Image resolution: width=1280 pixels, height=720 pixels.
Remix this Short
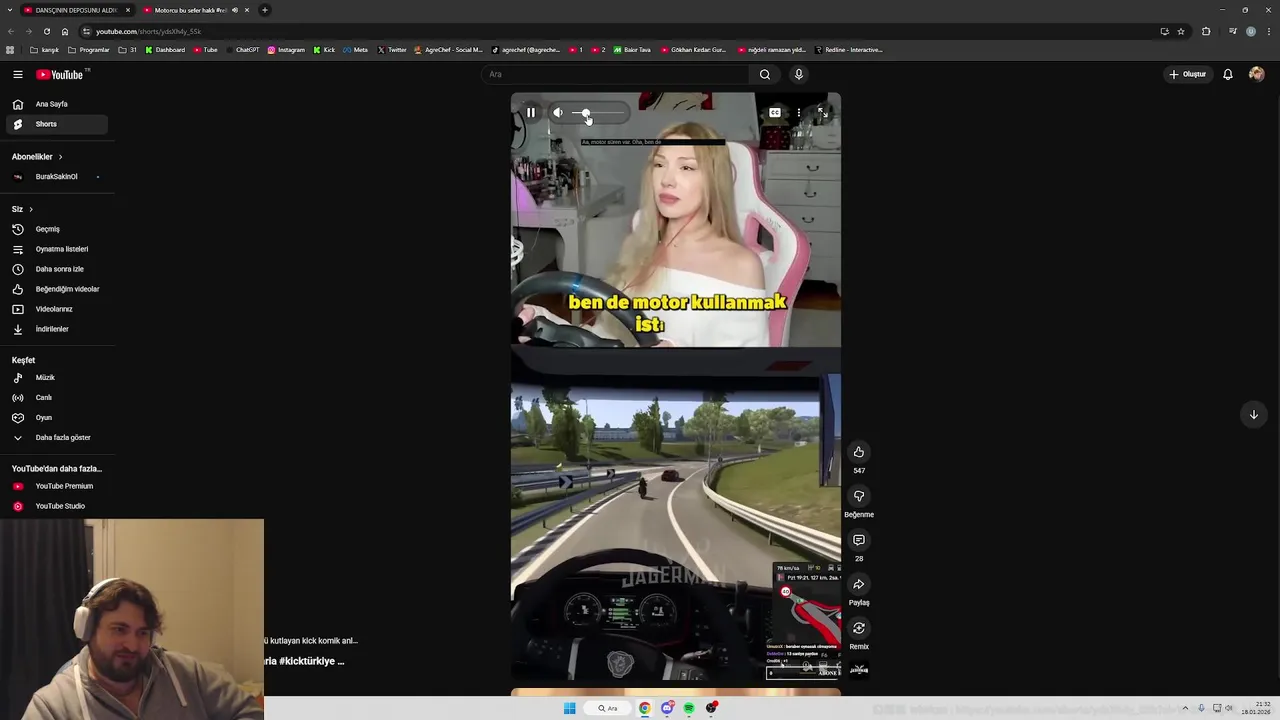858,628
